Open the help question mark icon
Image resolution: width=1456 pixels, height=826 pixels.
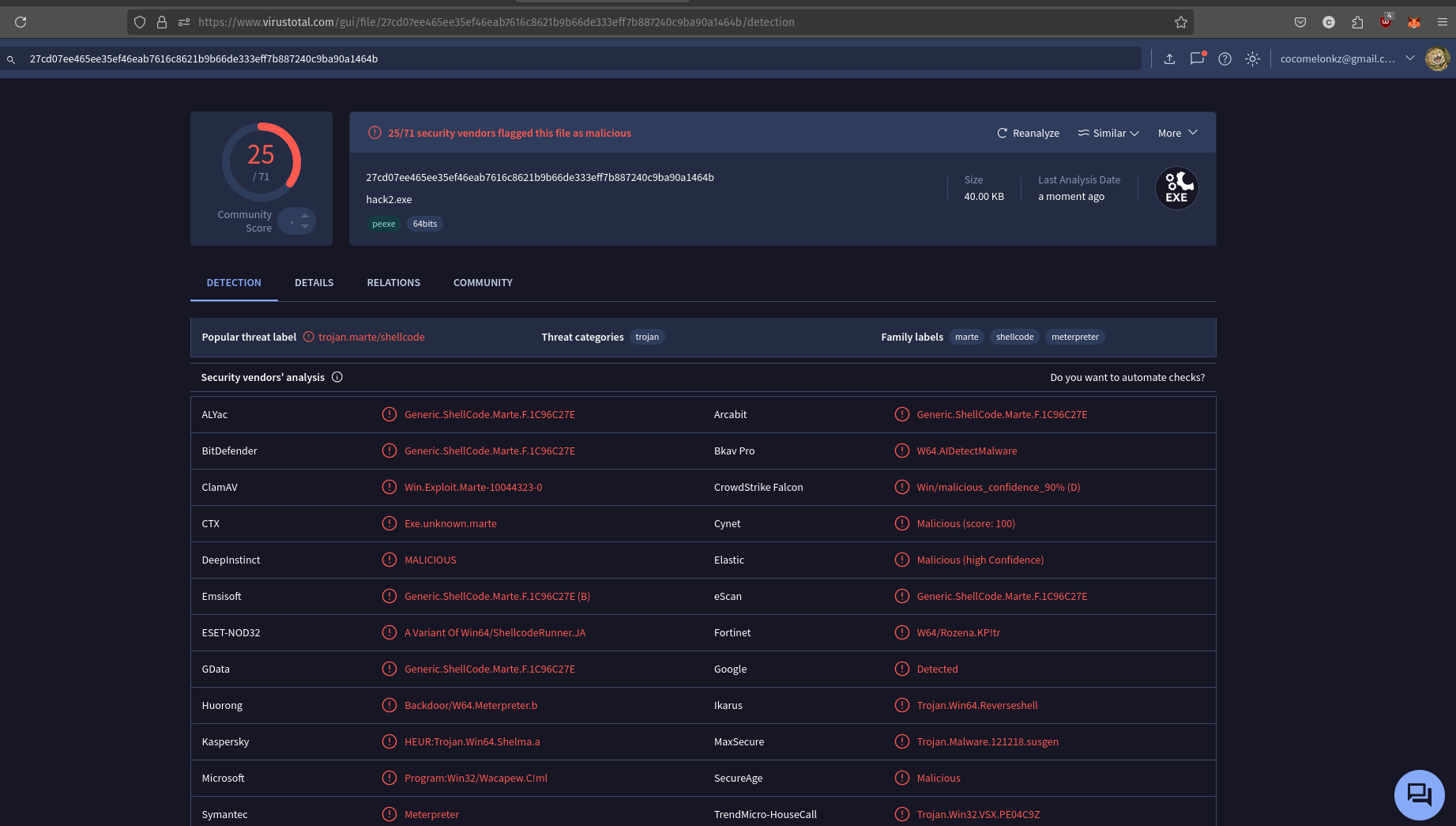(x=1225, y=58)
